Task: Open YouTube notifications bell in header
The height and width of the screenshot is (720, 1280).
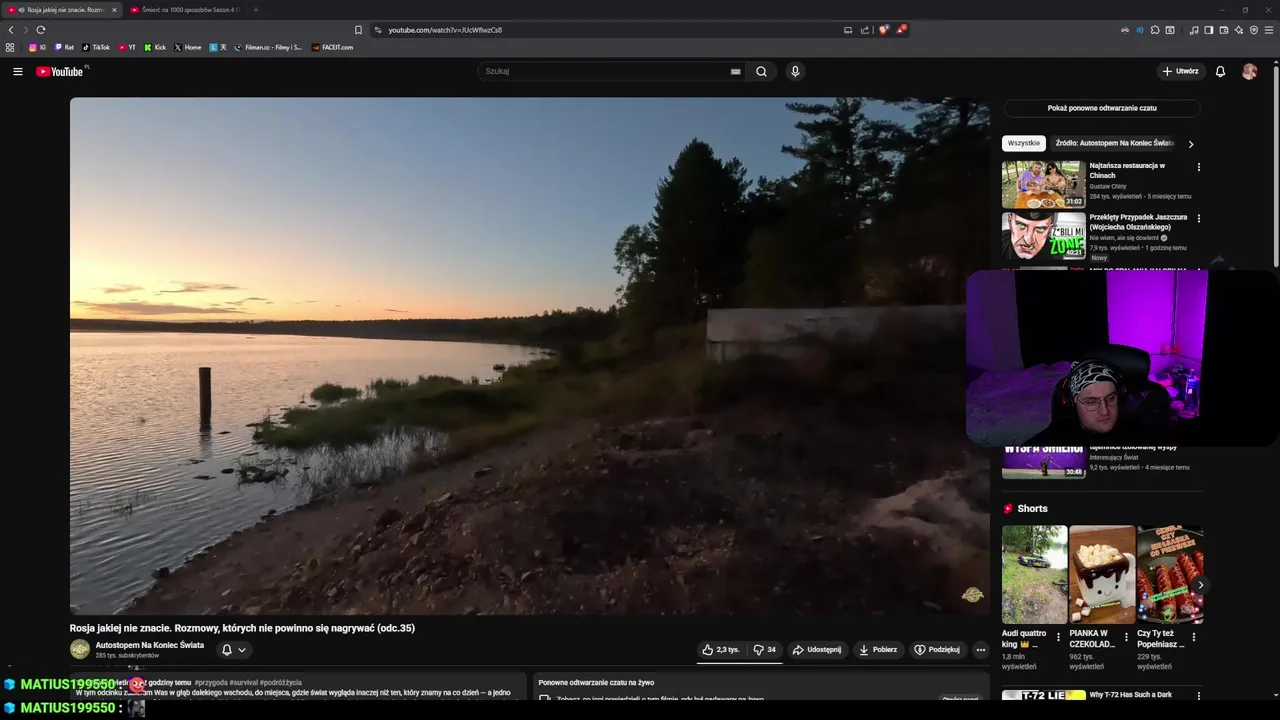Action: (1220, 71)
